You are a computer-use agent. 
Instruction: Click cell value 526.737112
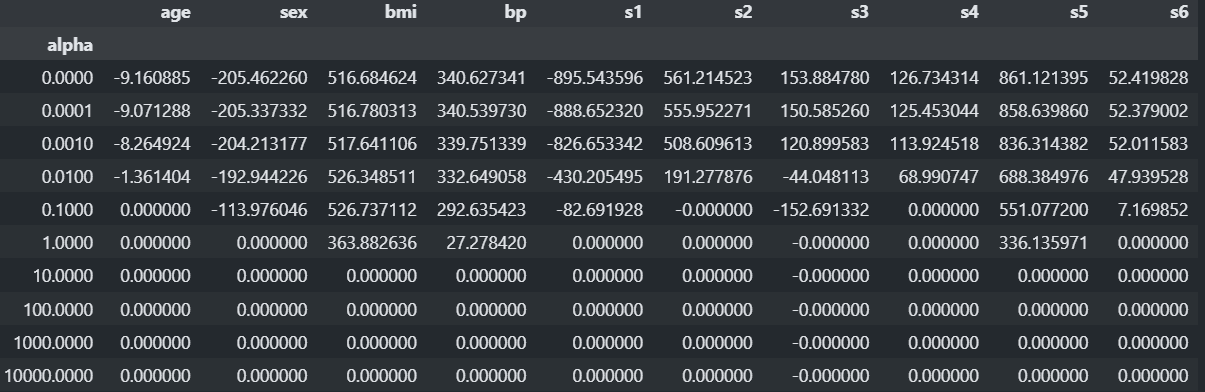coord(372,209)
